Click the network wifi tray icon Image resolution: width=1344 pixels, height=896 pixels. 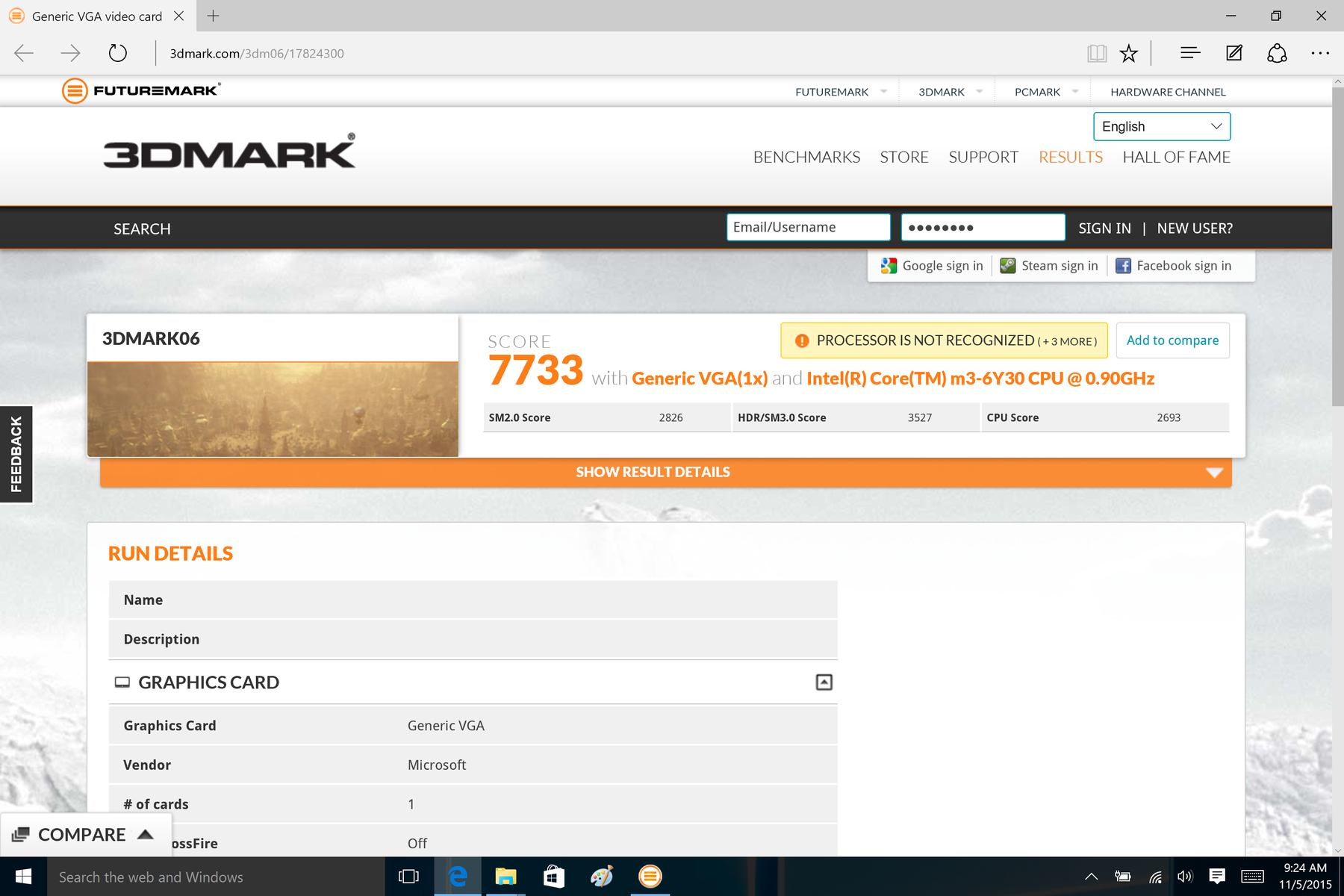[1155, 877]
